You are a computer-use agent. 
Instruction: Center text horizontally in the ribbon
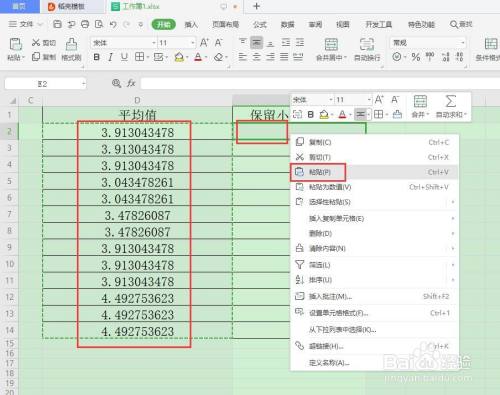256,57
